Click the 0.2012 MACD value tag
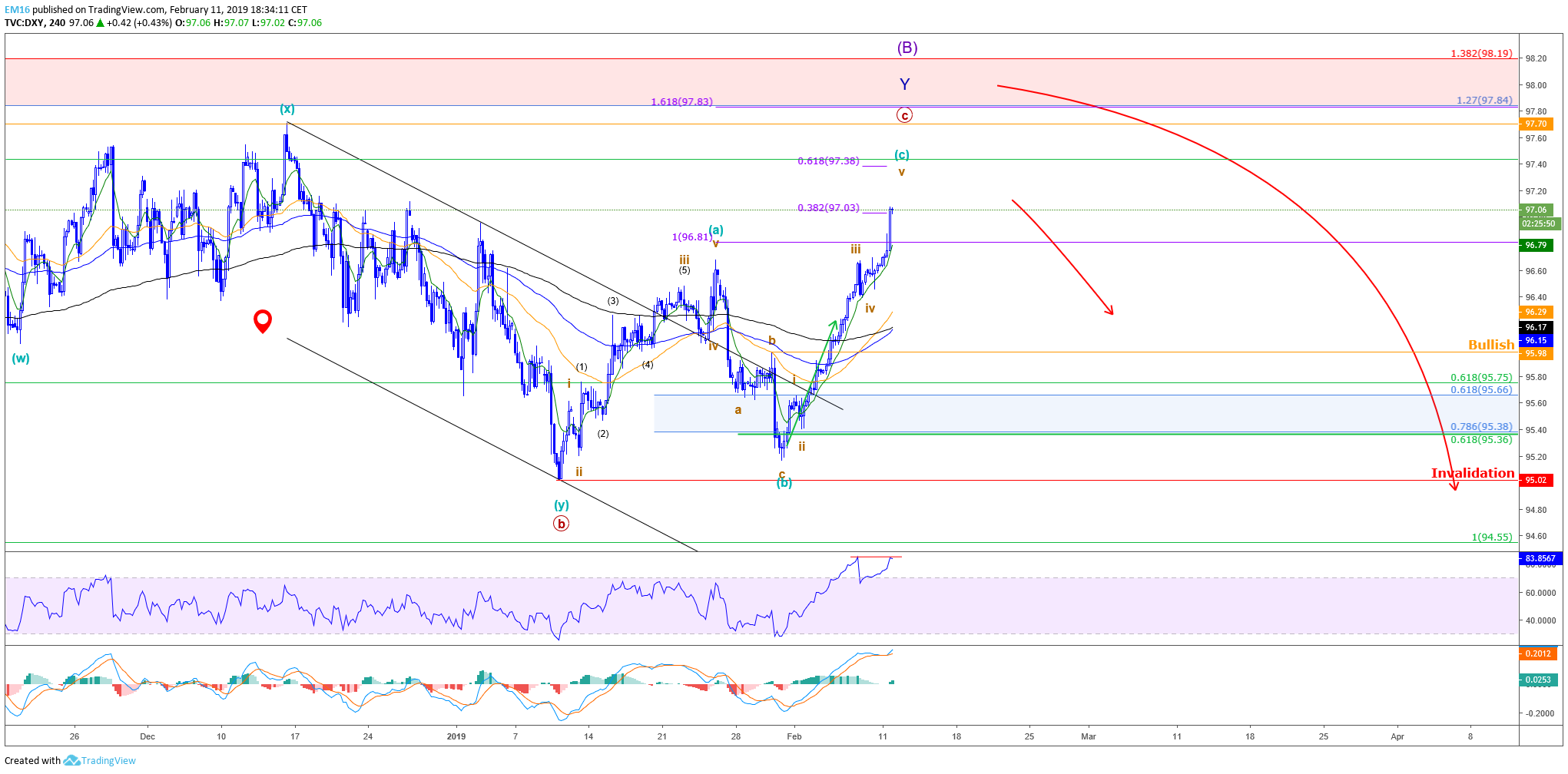The width and height of the screenshot is (1568, 774). (1538, 653)
